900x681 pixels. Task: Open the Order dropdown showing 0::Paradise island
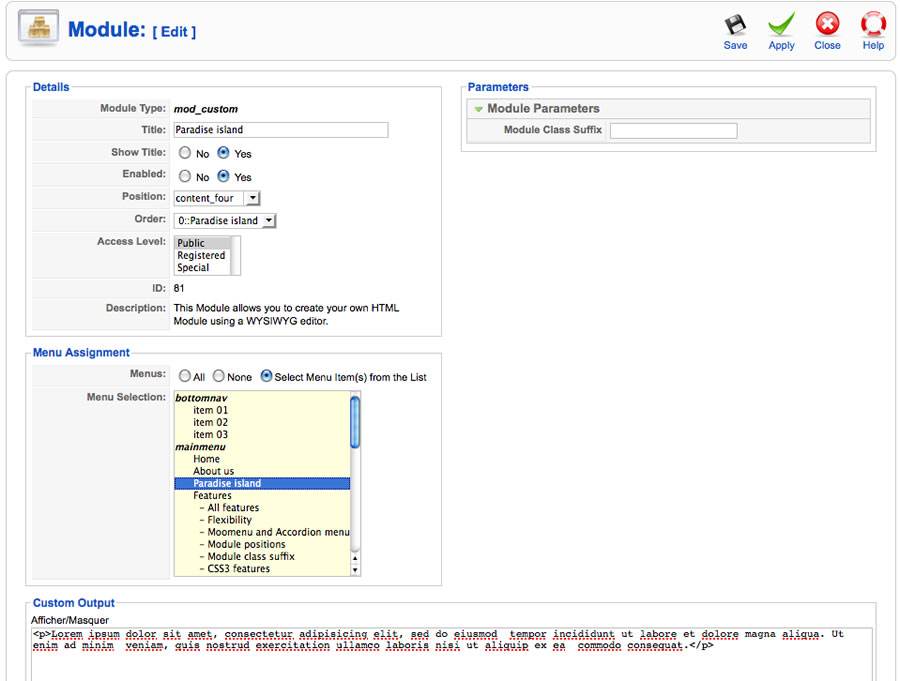pyautogui.click(x=225, y=220)
